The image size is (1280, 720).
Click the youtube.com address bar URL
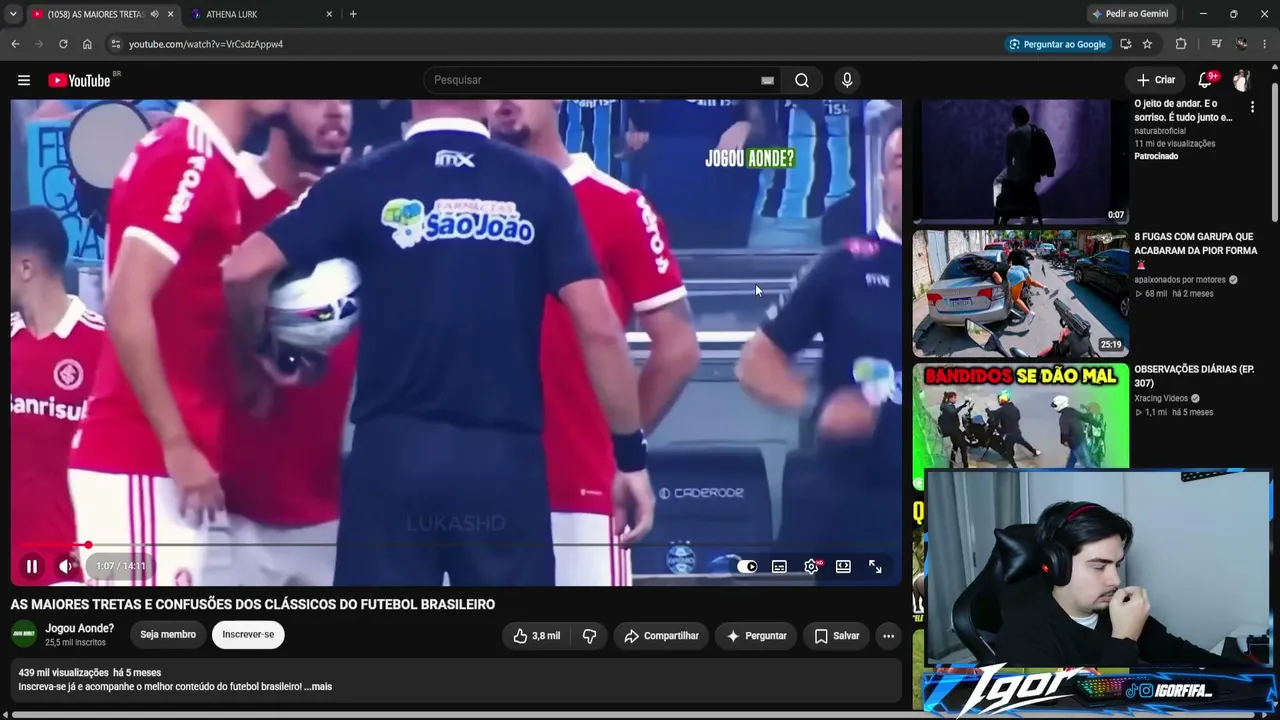[x=206, y=44]
